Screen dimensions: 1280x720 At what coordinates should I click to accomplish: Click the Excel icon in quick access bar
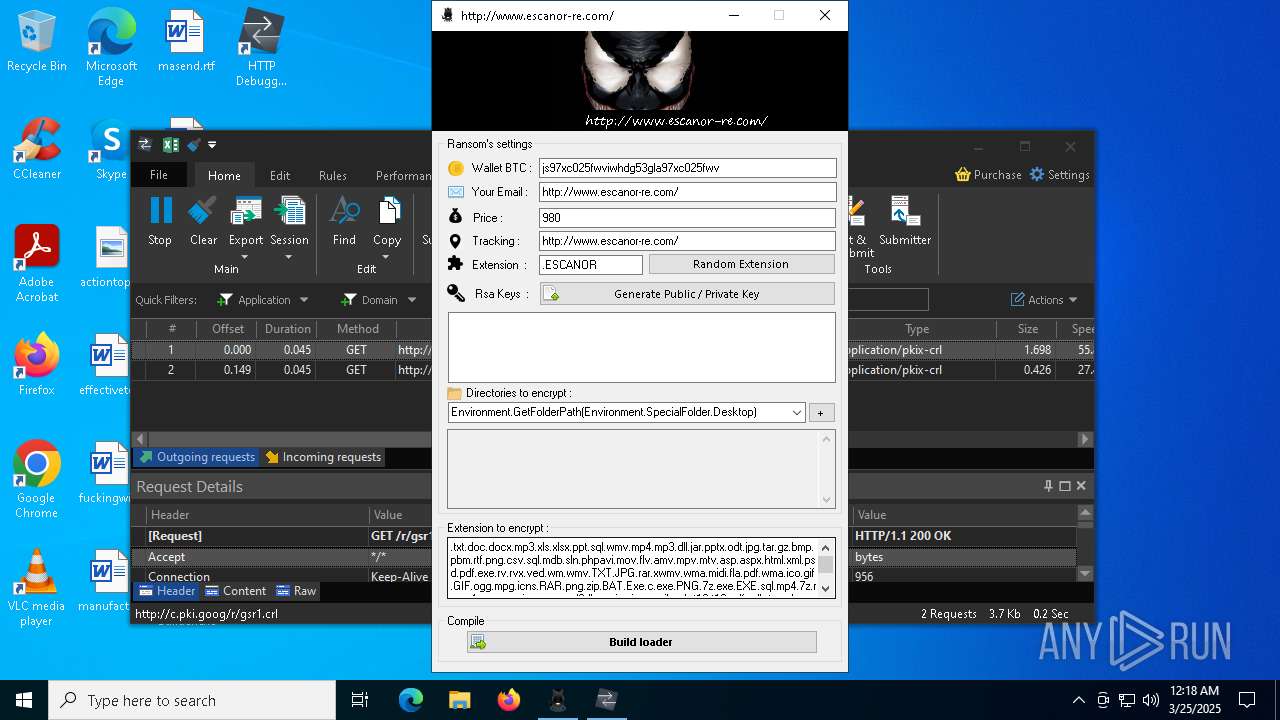pos(170,145)
